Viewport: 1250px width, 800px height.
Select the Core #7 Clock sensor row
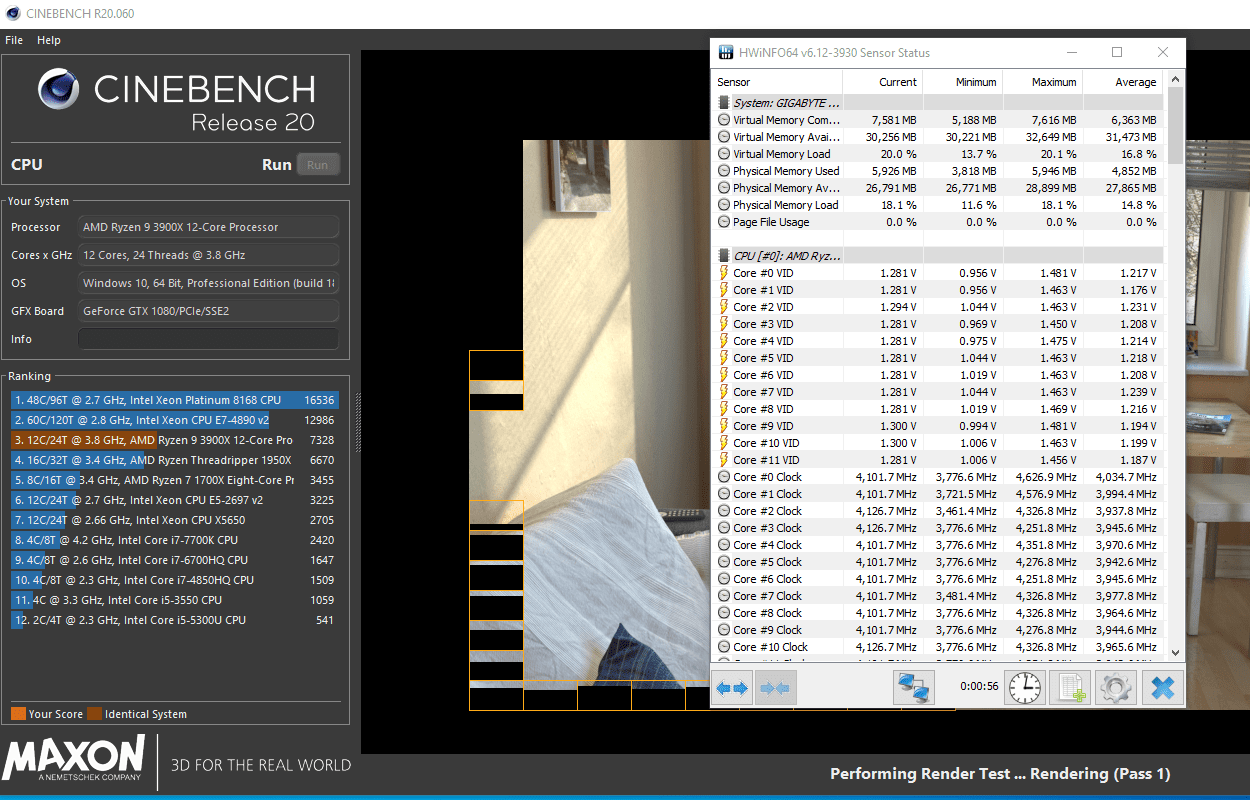[938, 596]
